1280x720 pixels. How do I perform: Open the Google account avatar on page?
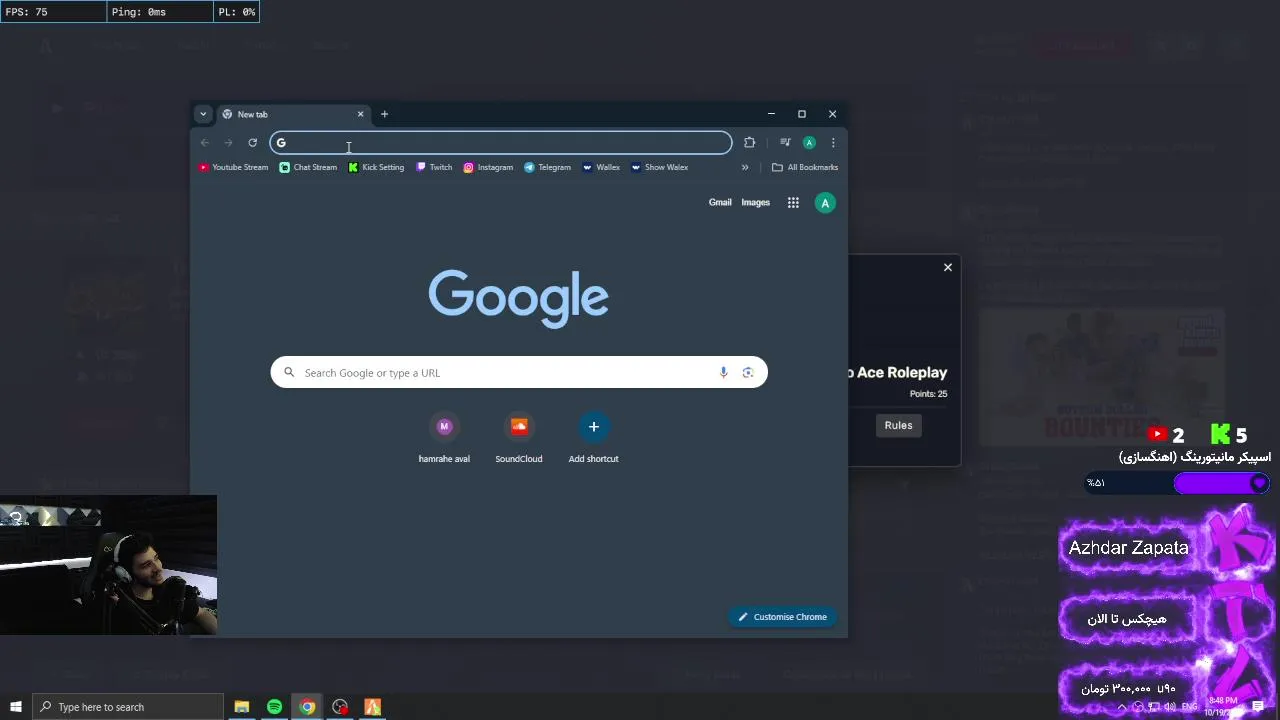pos(825,203)
